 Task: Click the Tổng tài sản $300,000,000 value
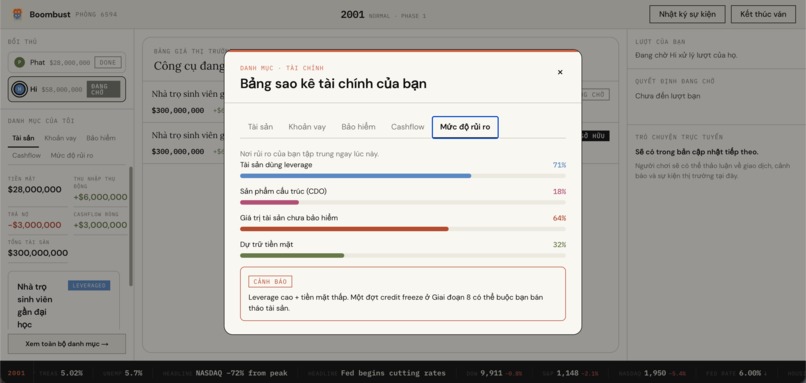tap(38, 253)
